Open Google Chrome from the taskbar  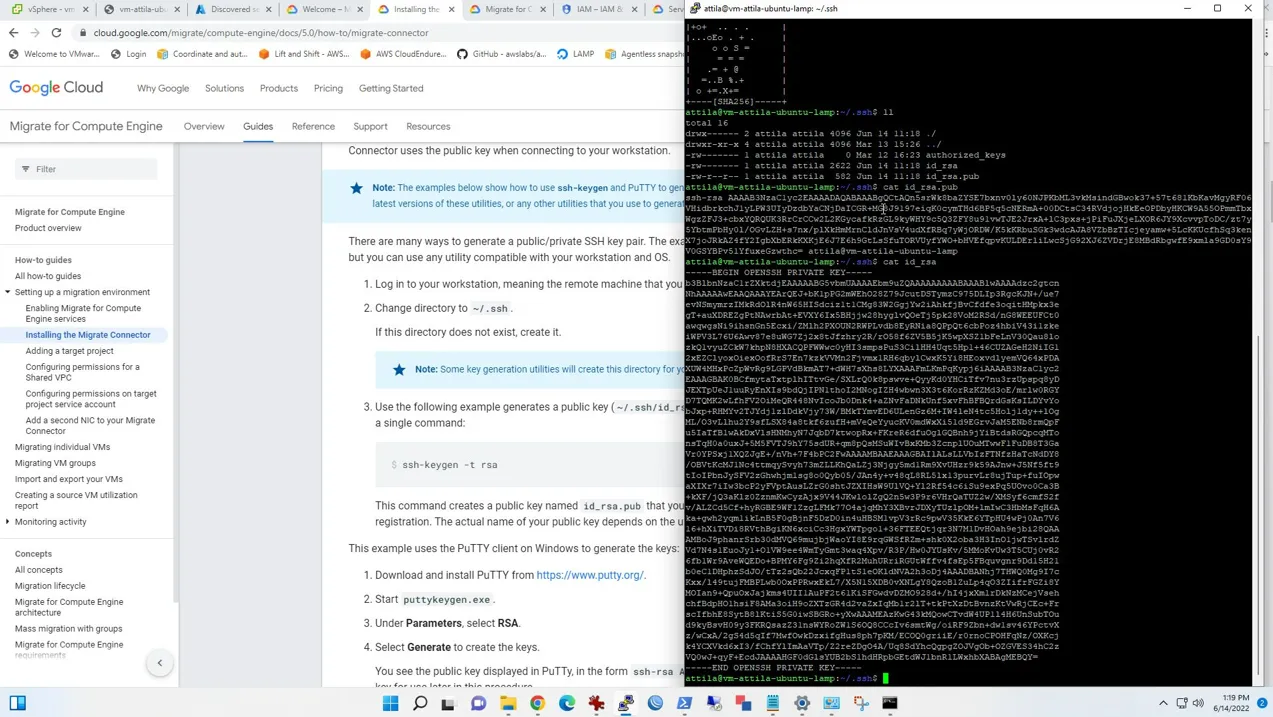click(538, 703)
